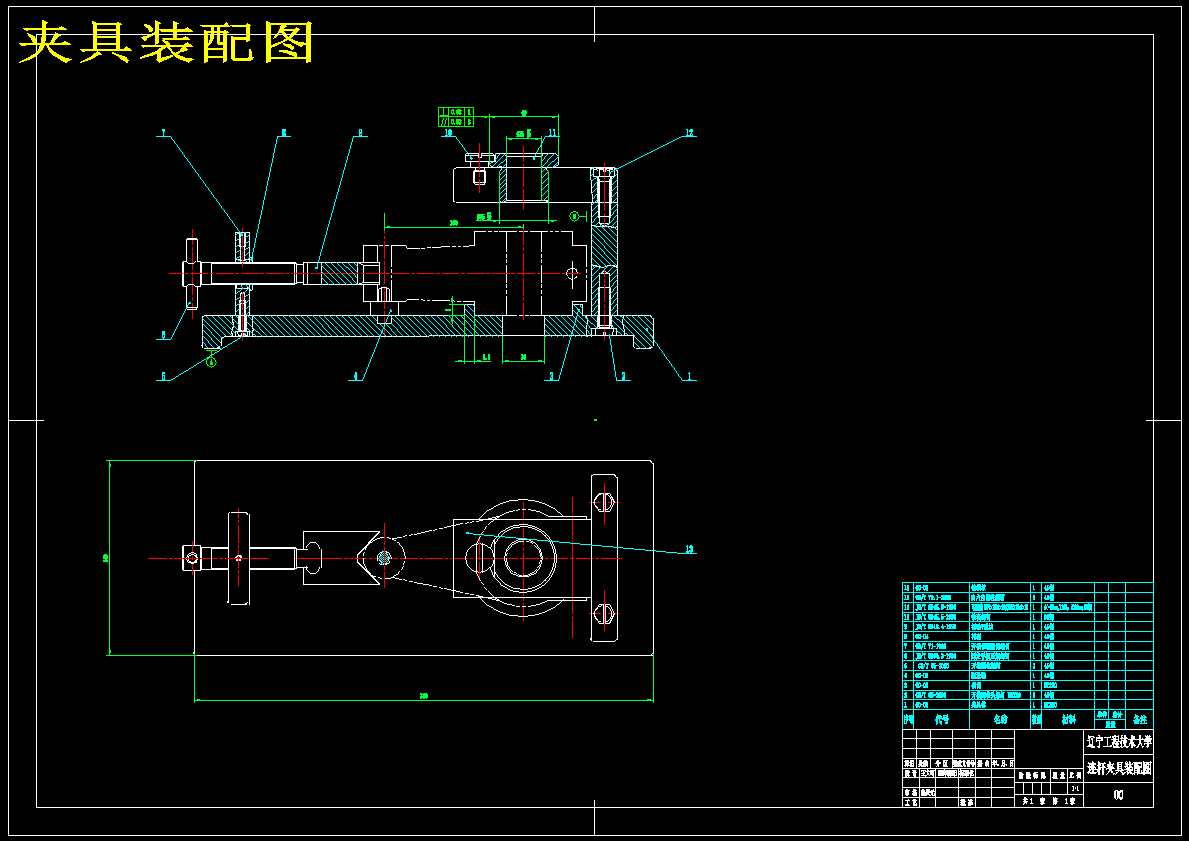The width and height of the screenshot is (1189, 841).
Task: Select part balloon number 11
Action: coord(552,133)
